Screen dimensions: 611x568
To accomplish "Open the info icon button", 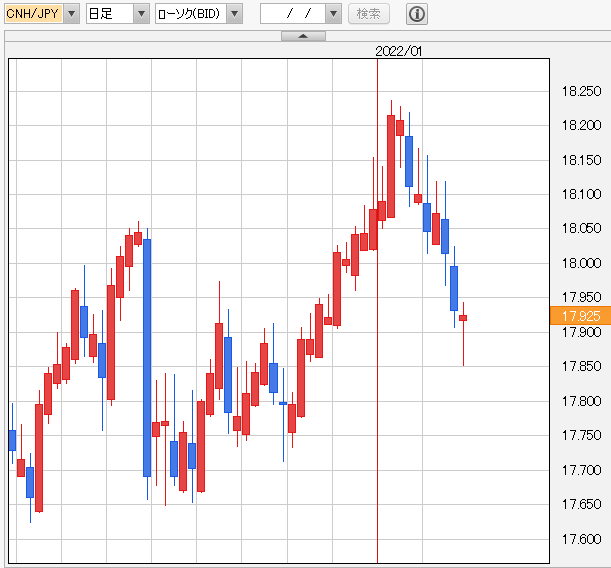I will point(417,14).
